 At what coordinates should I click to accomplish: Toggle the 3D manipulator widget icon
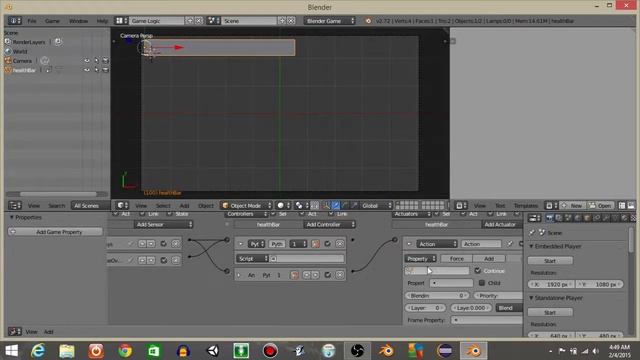(327, 205)
